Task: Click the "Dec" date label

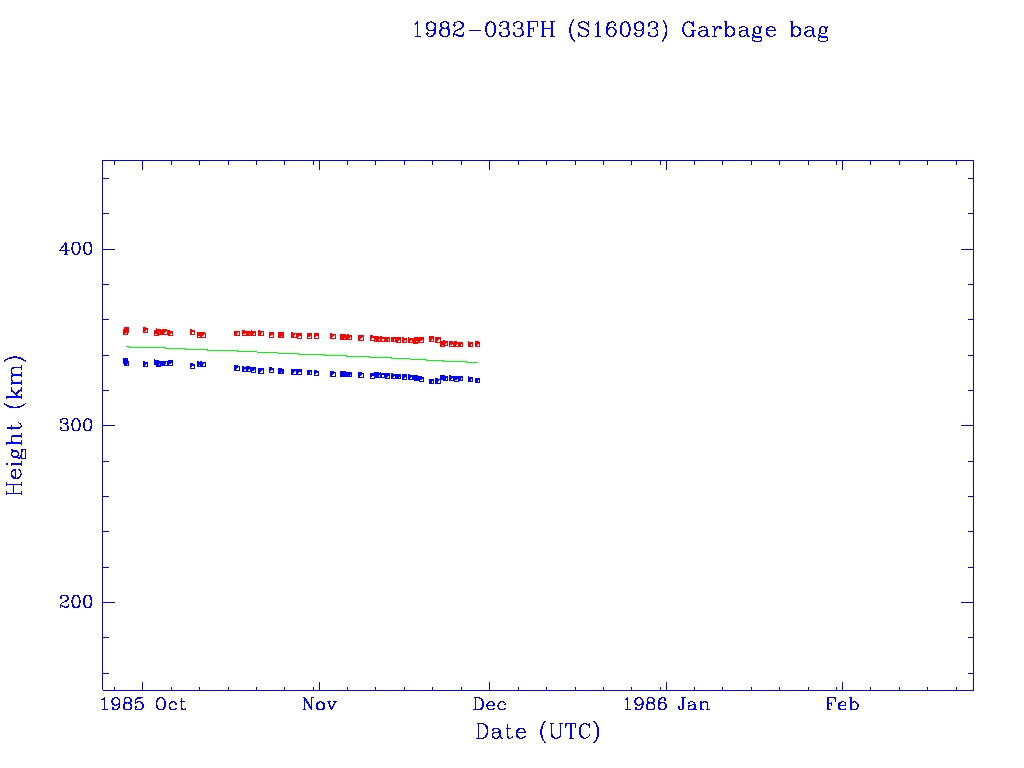Action: click(x=489, y=704)
